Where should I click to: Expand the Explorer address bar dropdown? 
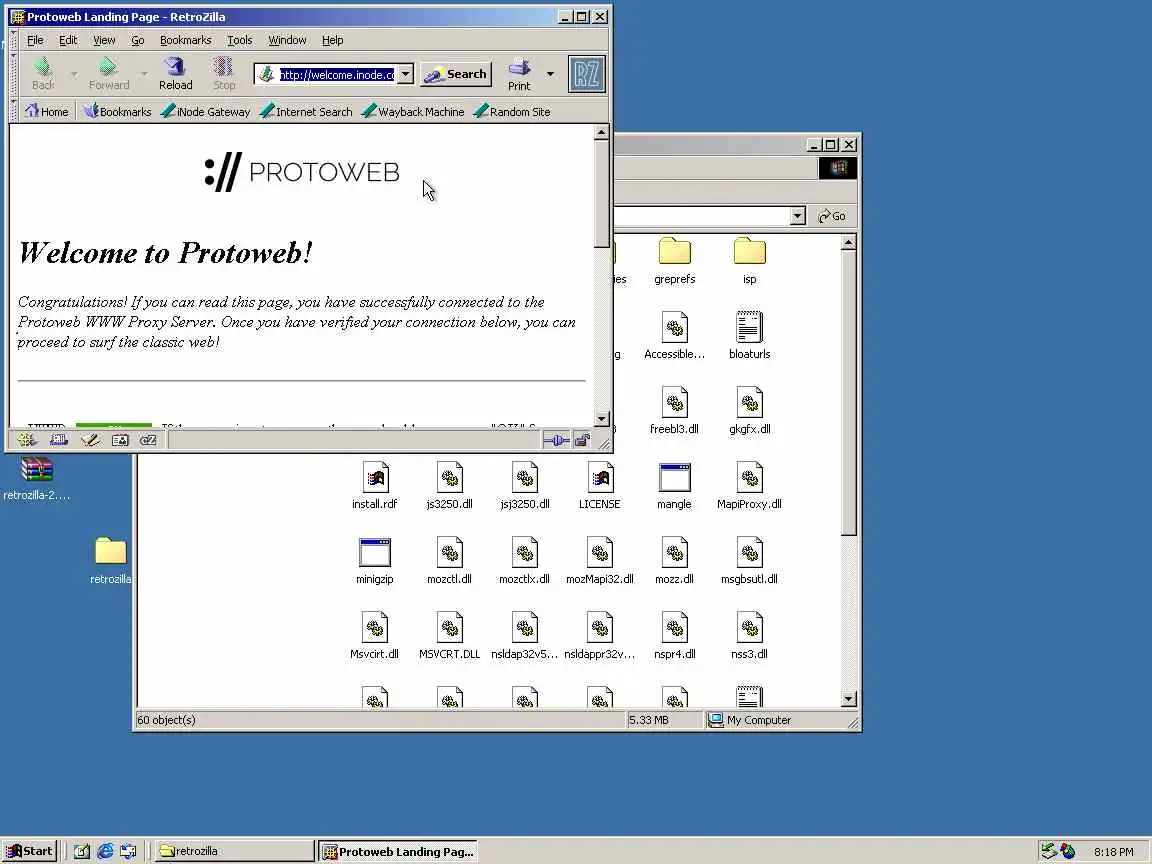click(798, 216)
